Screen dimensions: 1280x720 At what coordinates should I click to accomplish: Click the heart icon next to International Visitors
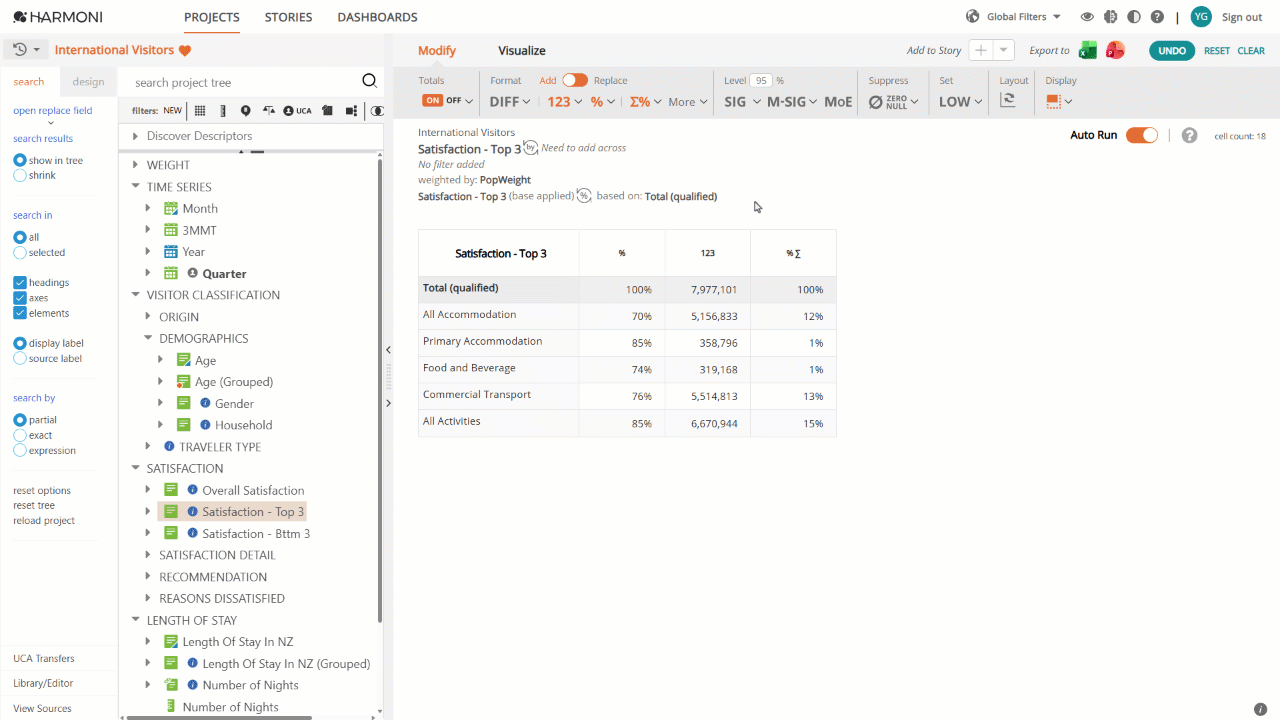(x=185, y=50)
